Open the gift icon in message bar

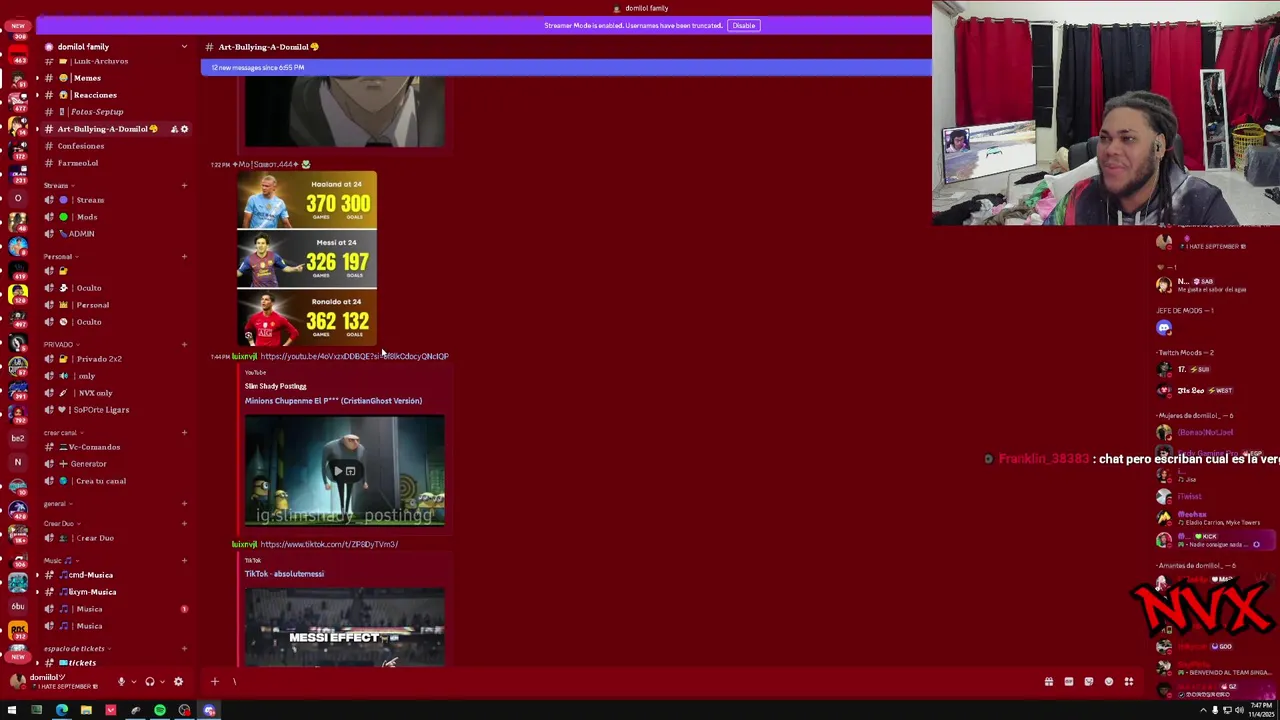(x=1049, y=682)
